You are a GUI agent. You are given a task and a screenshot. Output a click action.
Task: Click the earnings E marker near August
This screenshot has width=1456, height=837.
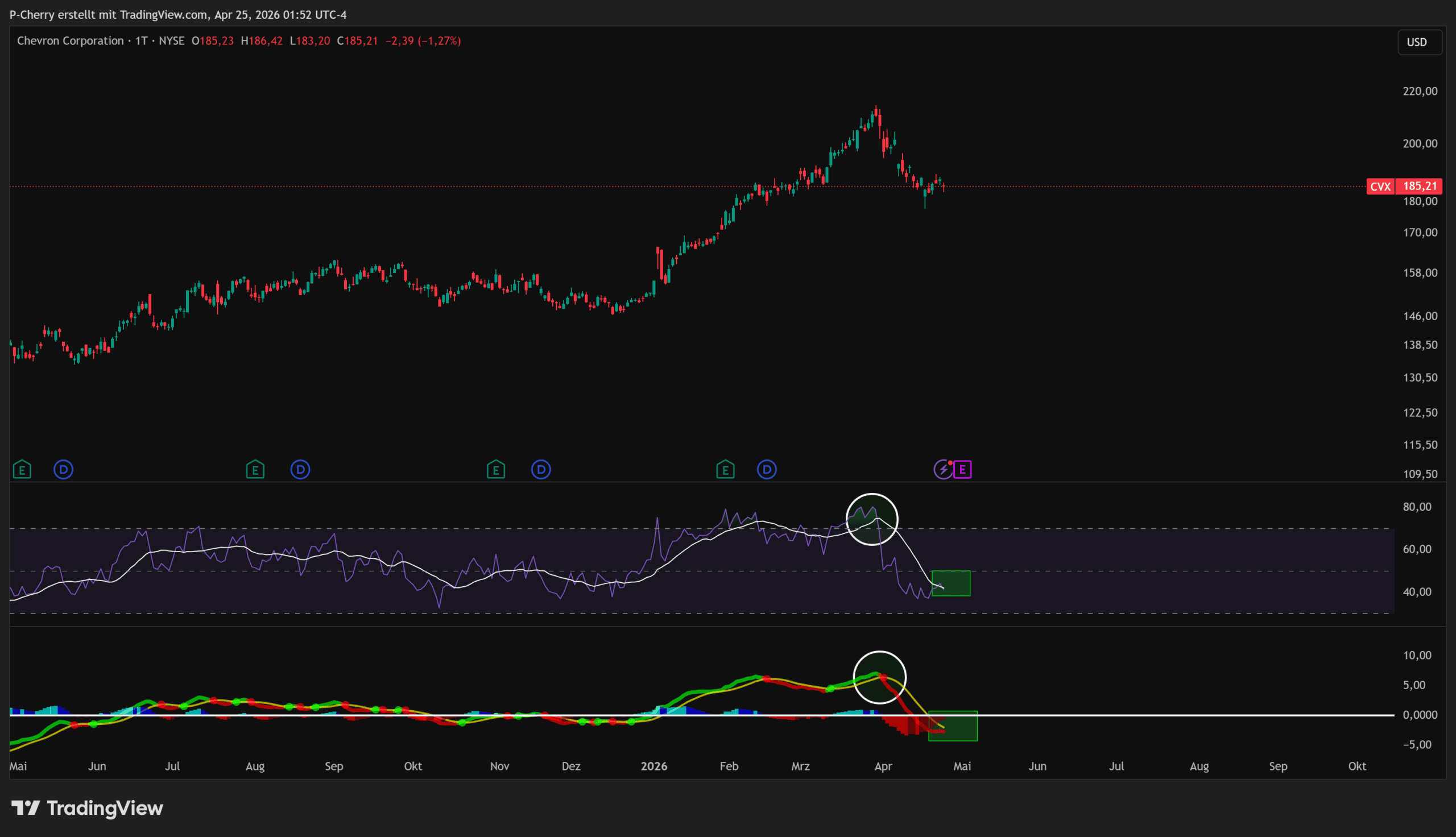pos(255,470)
